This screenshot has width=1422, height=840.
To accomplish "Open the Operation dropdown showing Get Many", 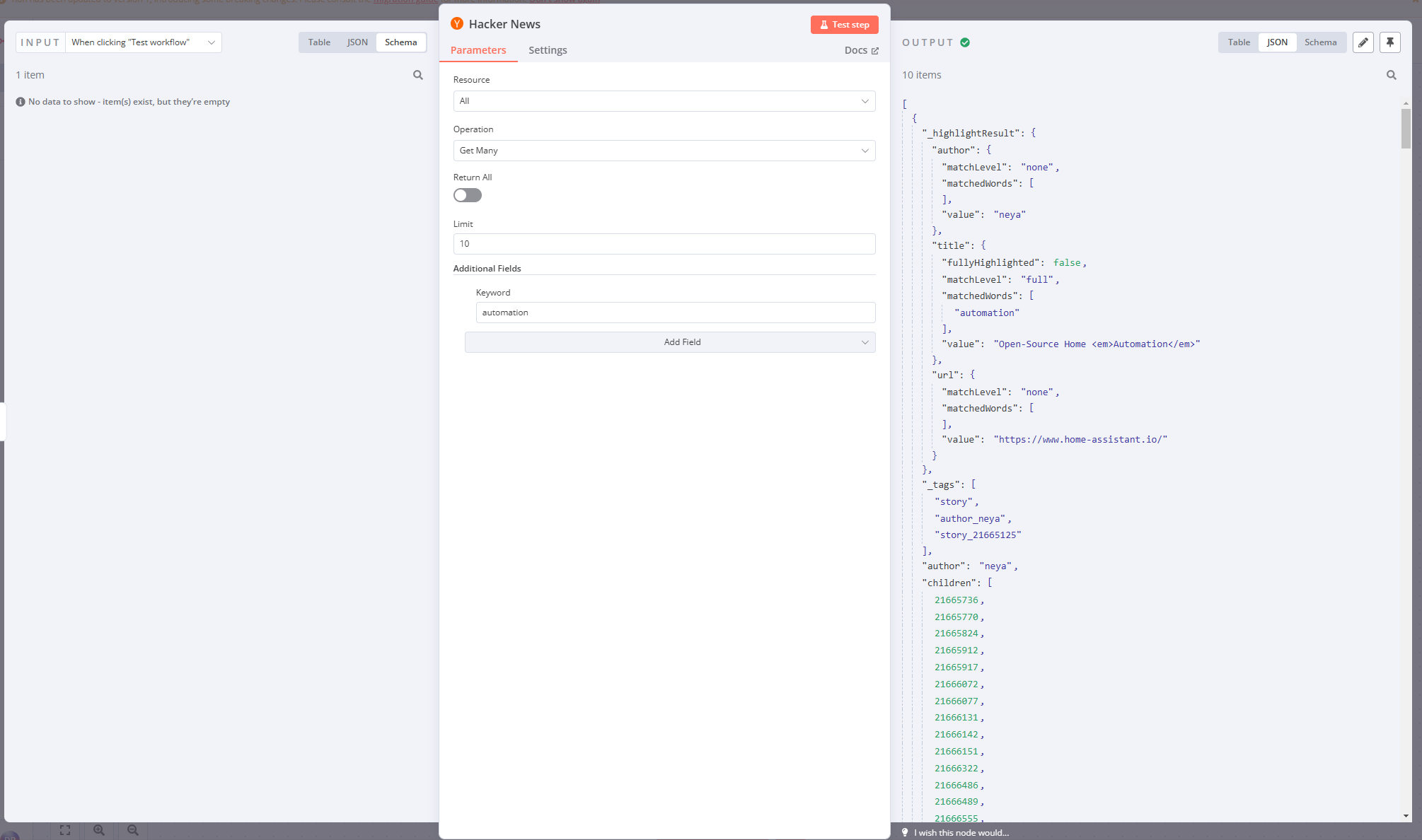I will point(664,151).
